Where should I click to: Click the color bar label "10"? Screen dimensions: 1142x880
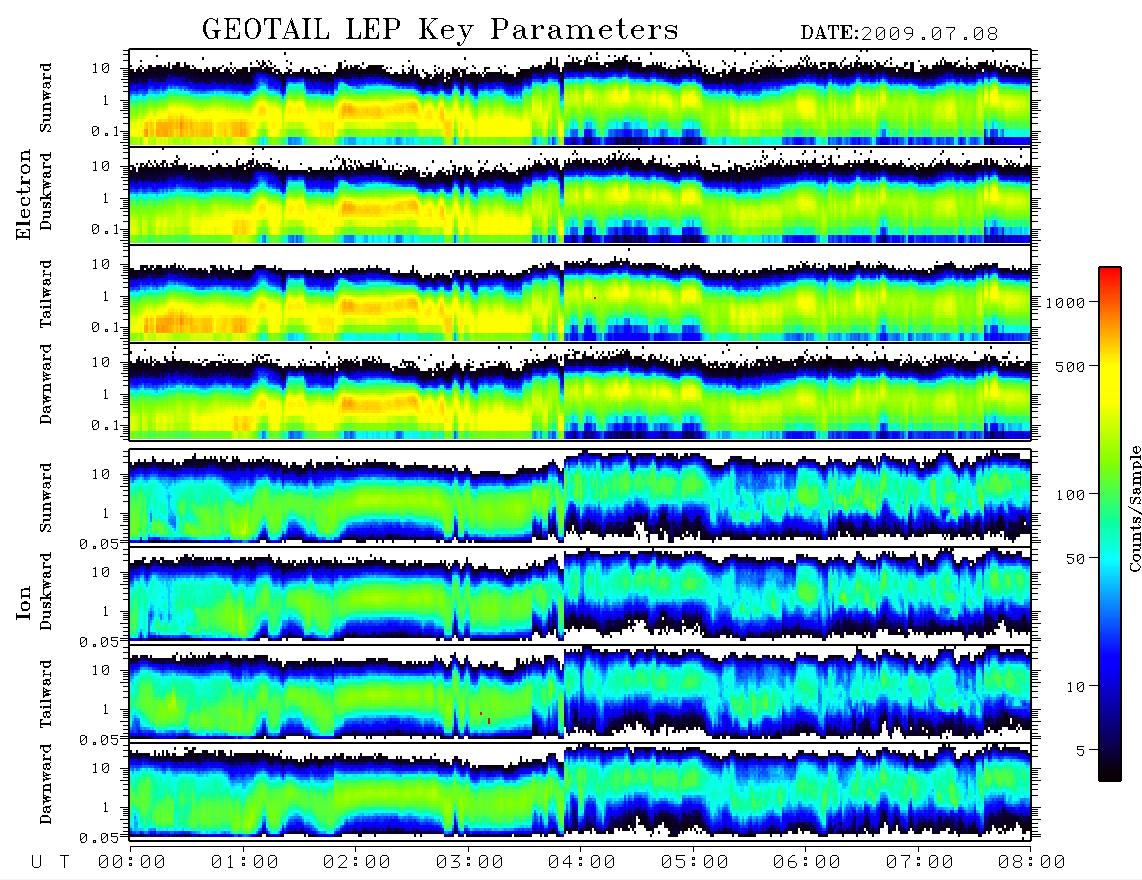point(1075,686)
